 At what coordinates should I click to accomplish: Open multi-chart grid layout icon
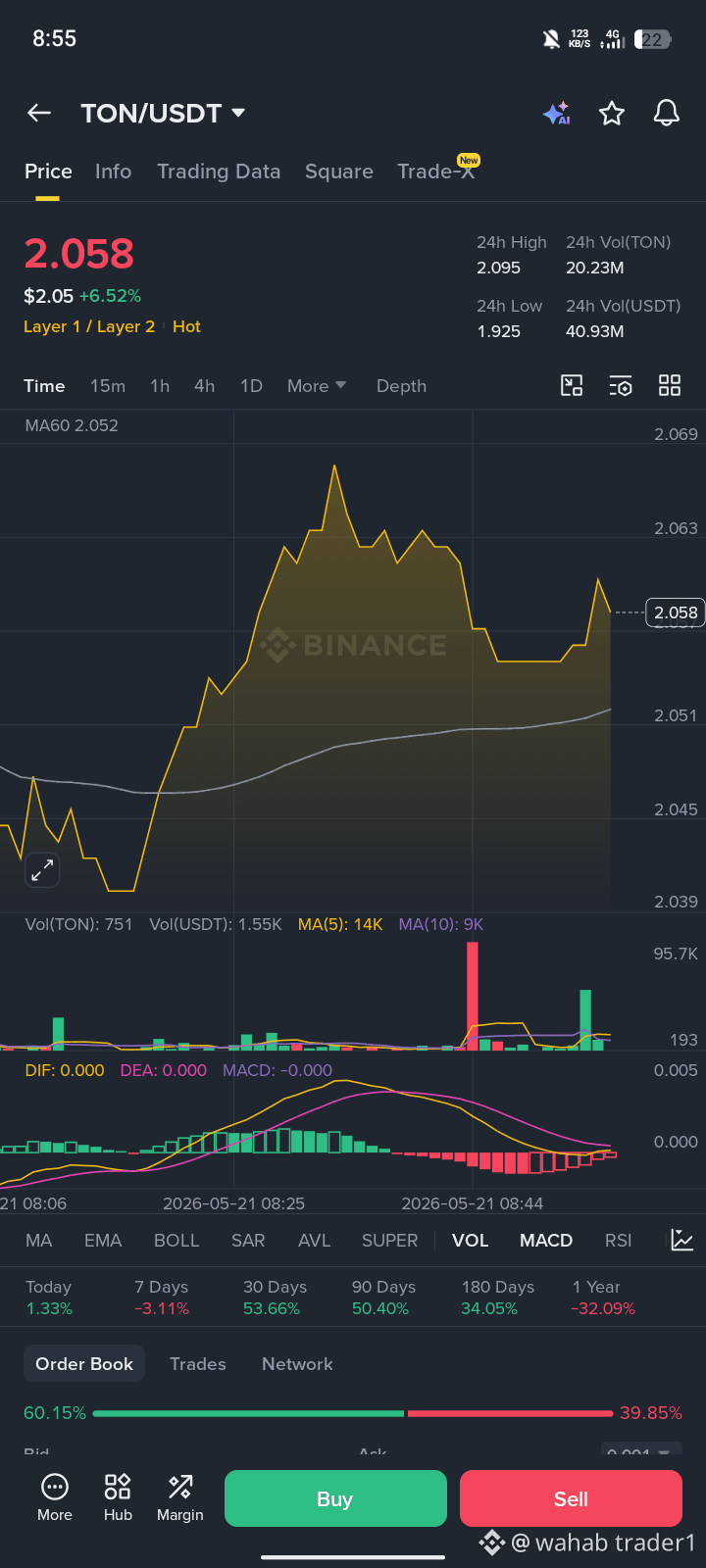[670, 385]
